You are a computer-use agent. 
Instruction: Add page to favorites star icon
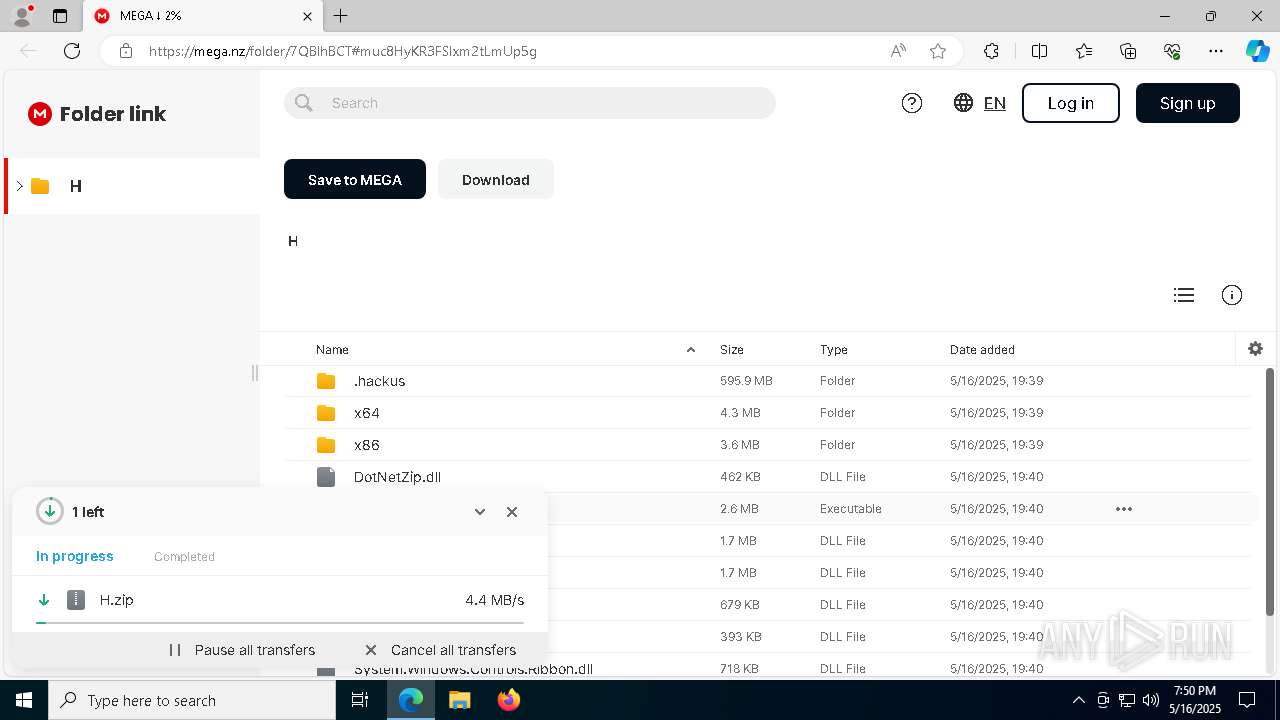(x=938, y=51)
